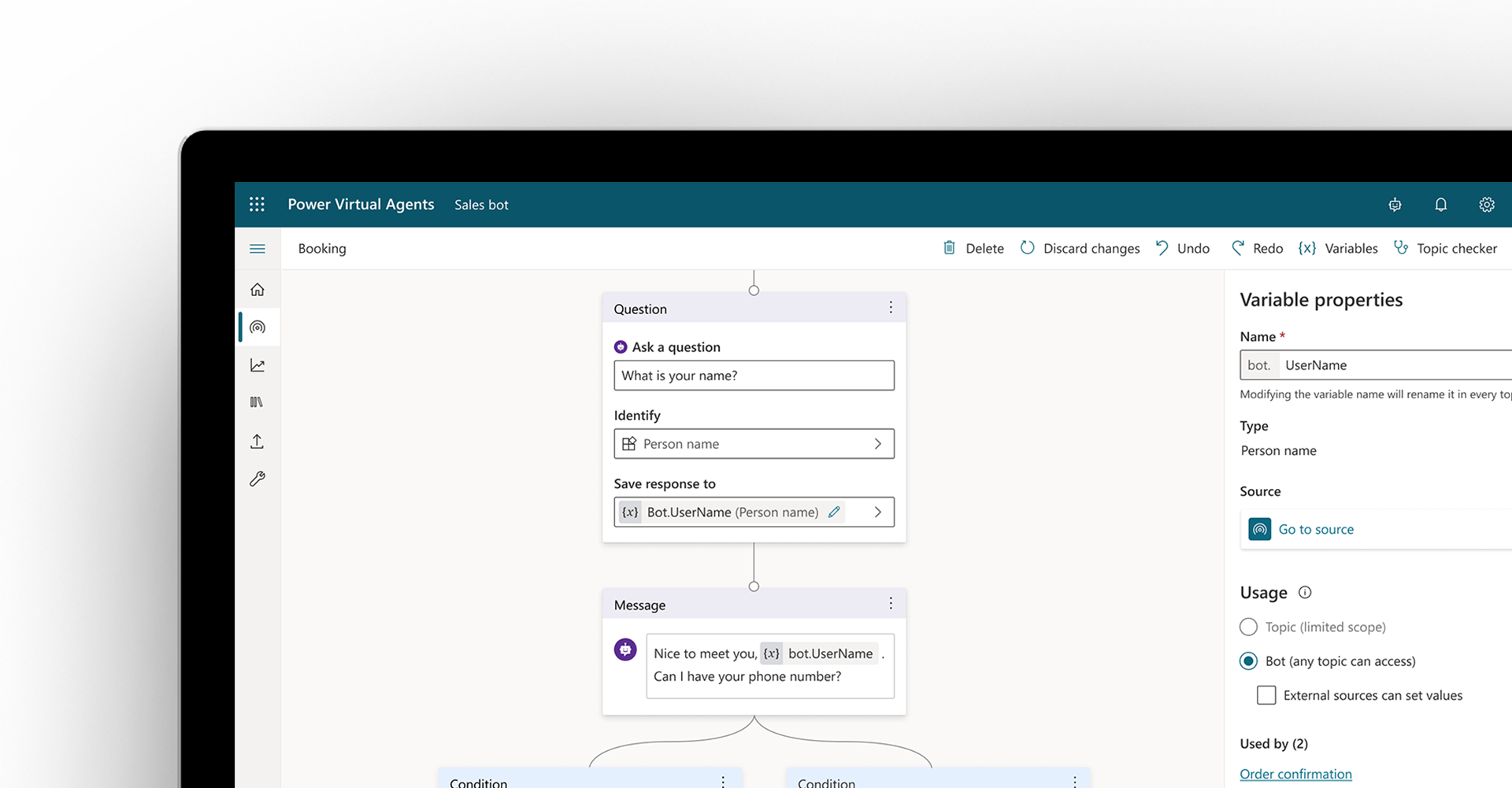Select Bot (any topic can access) option

1248,661
